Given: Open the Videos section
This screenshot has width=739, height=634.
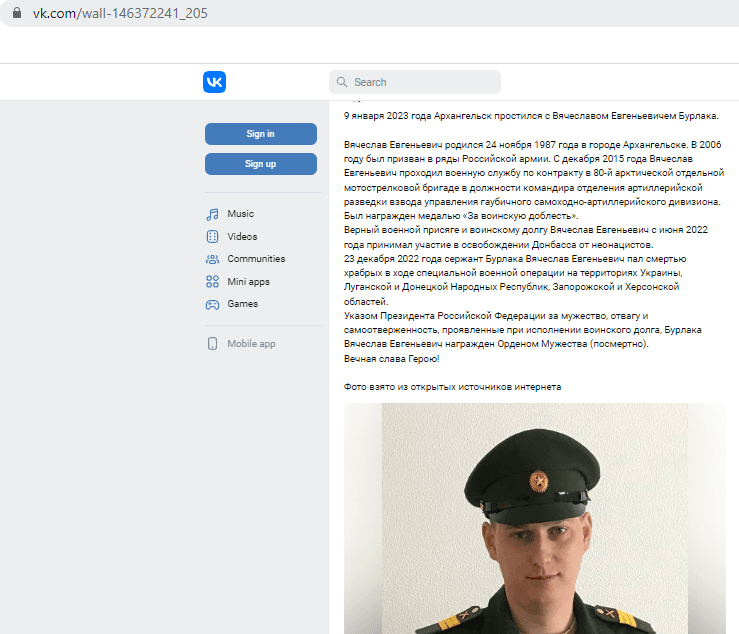Looking at the screenshot, I should (x=242, y=237).
